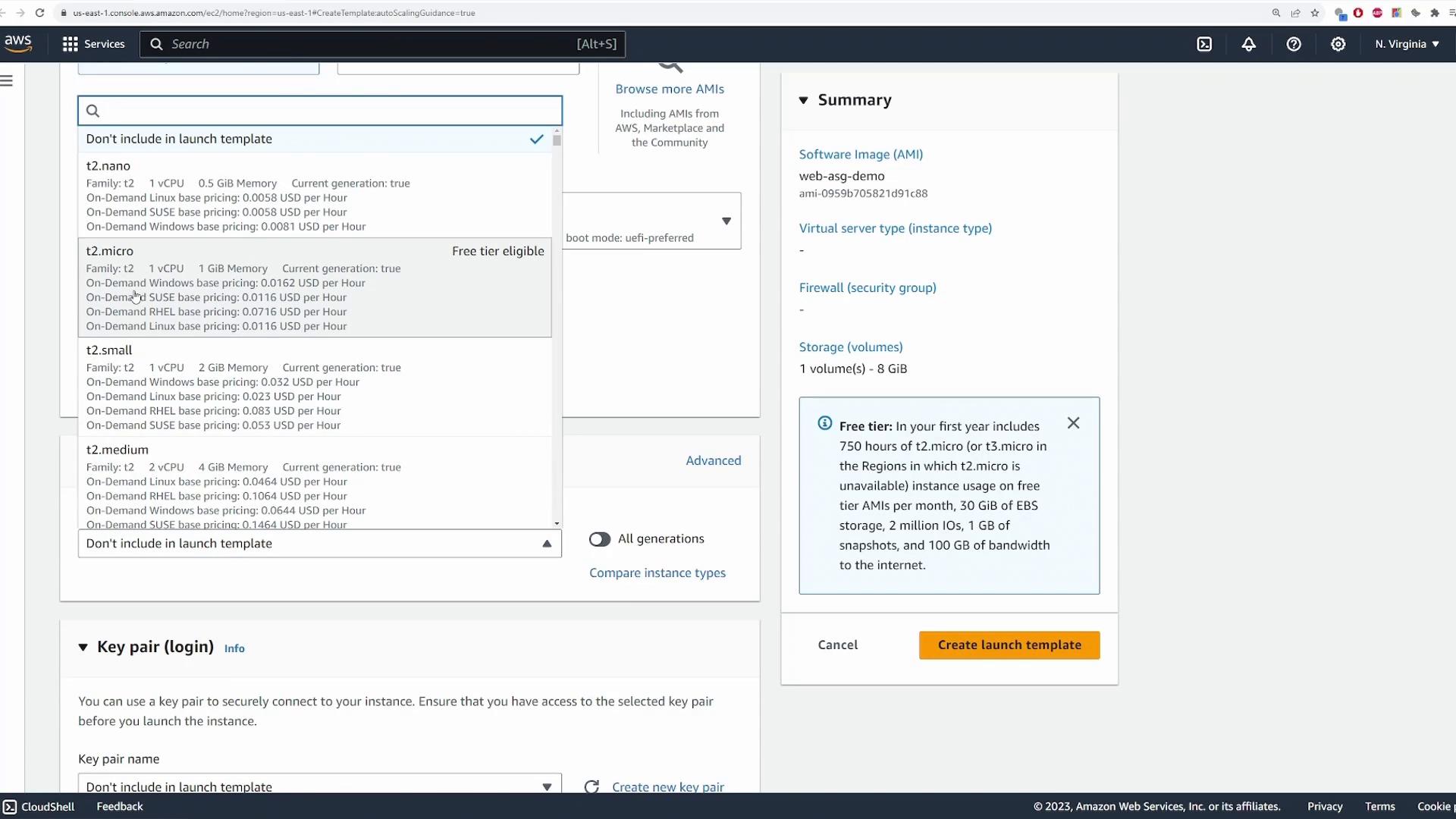Open the settings gear icon
This screenshot has width=1456, height=819.
[1338, 44]
